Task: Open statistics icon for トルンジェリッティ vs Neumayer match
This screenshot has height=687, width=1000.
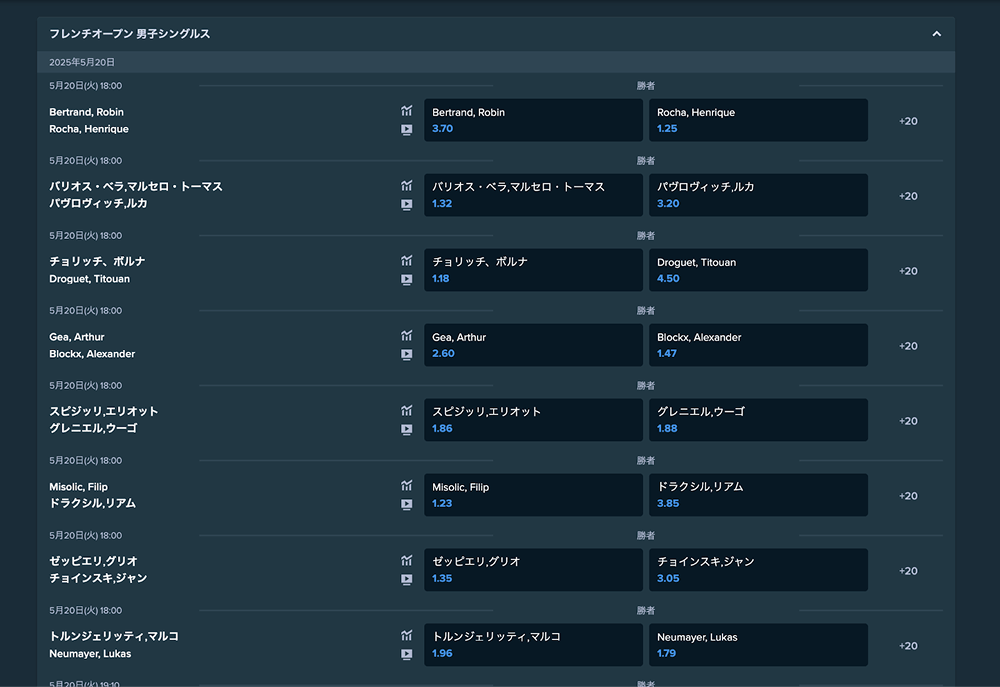Action: pyautogui.click(x=406, y=635)
